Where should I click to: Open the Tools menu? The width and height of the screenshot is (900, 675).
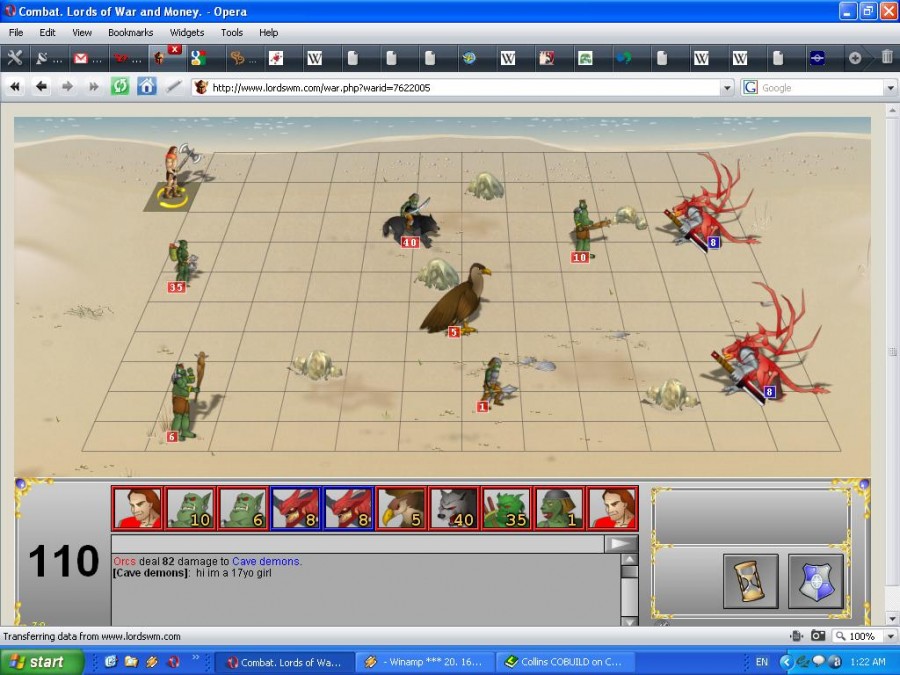(232, 33)
